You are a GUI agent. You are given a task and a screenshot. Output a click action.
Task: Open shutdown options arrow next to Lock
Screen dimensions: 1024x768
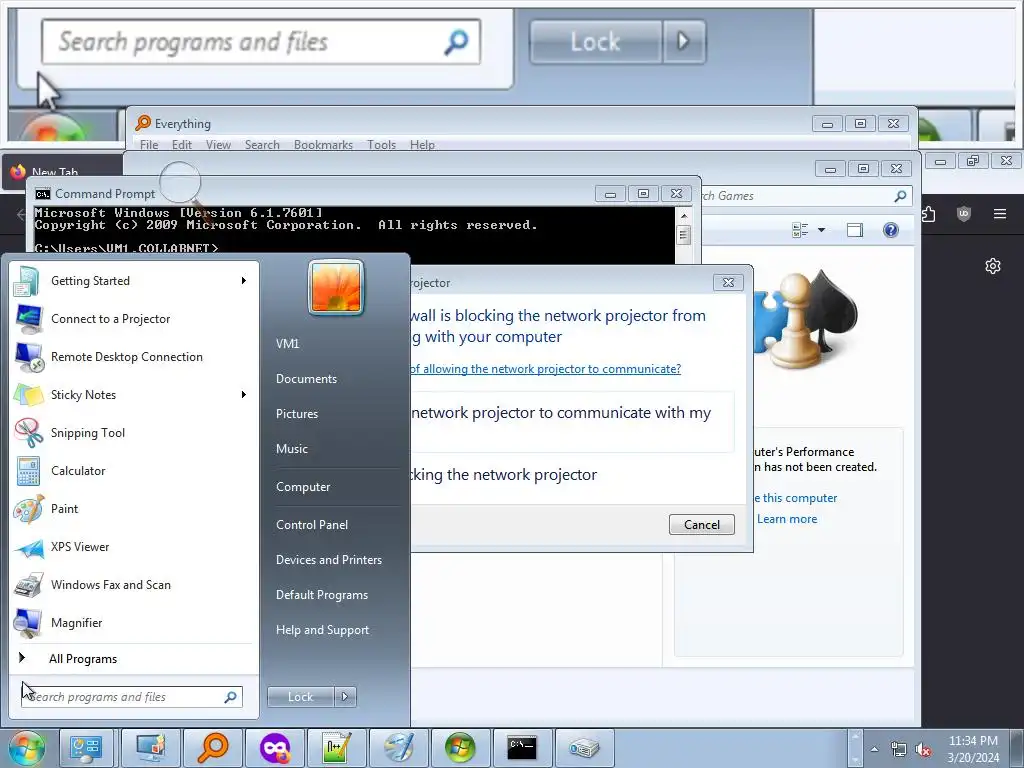pos(345,697)
